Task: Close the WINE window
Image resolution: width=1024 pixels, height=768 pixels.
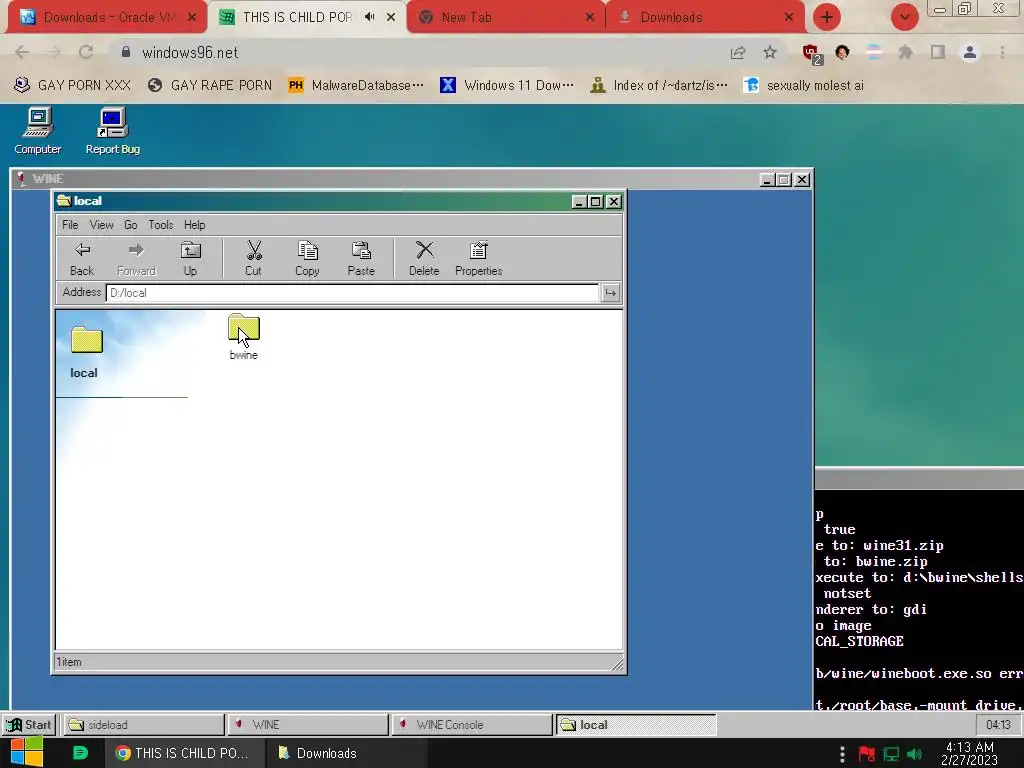Action: tap(802, 180)
